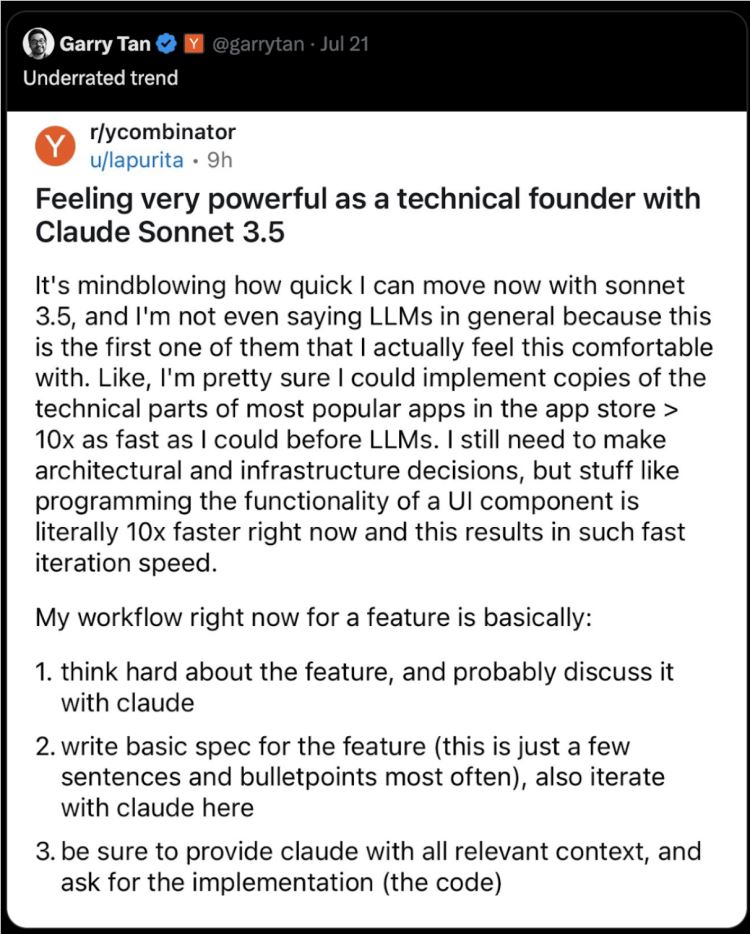Click the number 1 list marker
The image size is (750, 934).
(x=43, y=672)
